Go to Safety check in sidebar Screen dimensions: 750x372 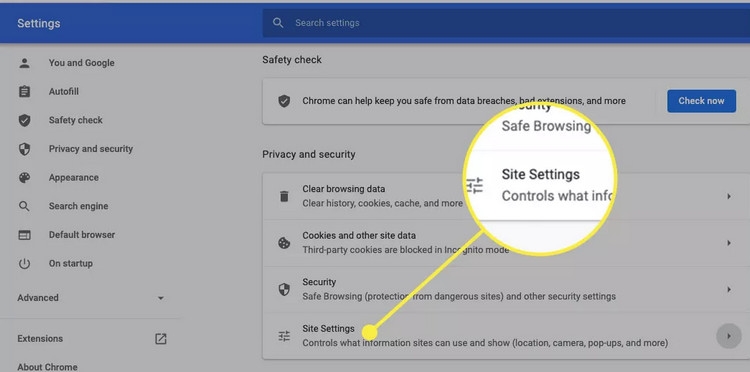[76, 120]
